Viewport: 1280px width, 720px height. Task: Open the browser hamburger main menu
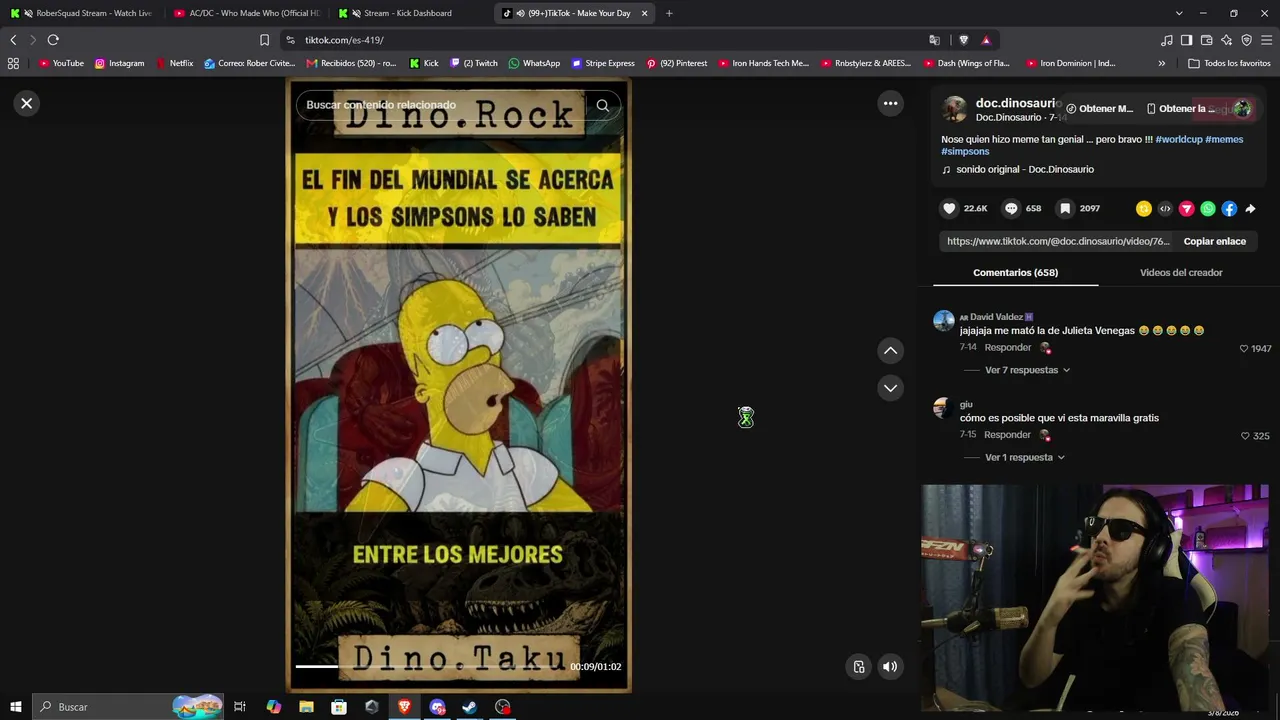pos(1267,40)
